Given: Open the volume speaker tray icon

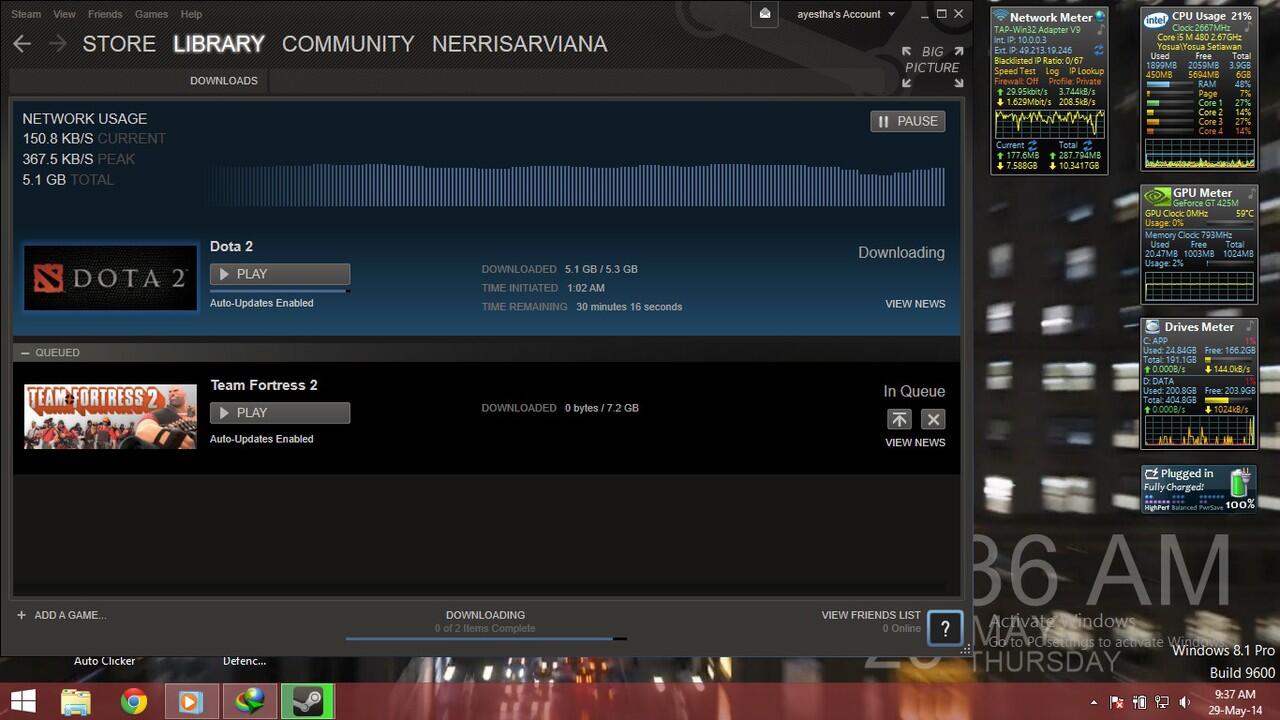Looking at the screenshot, I should [x=1185, y=702].
